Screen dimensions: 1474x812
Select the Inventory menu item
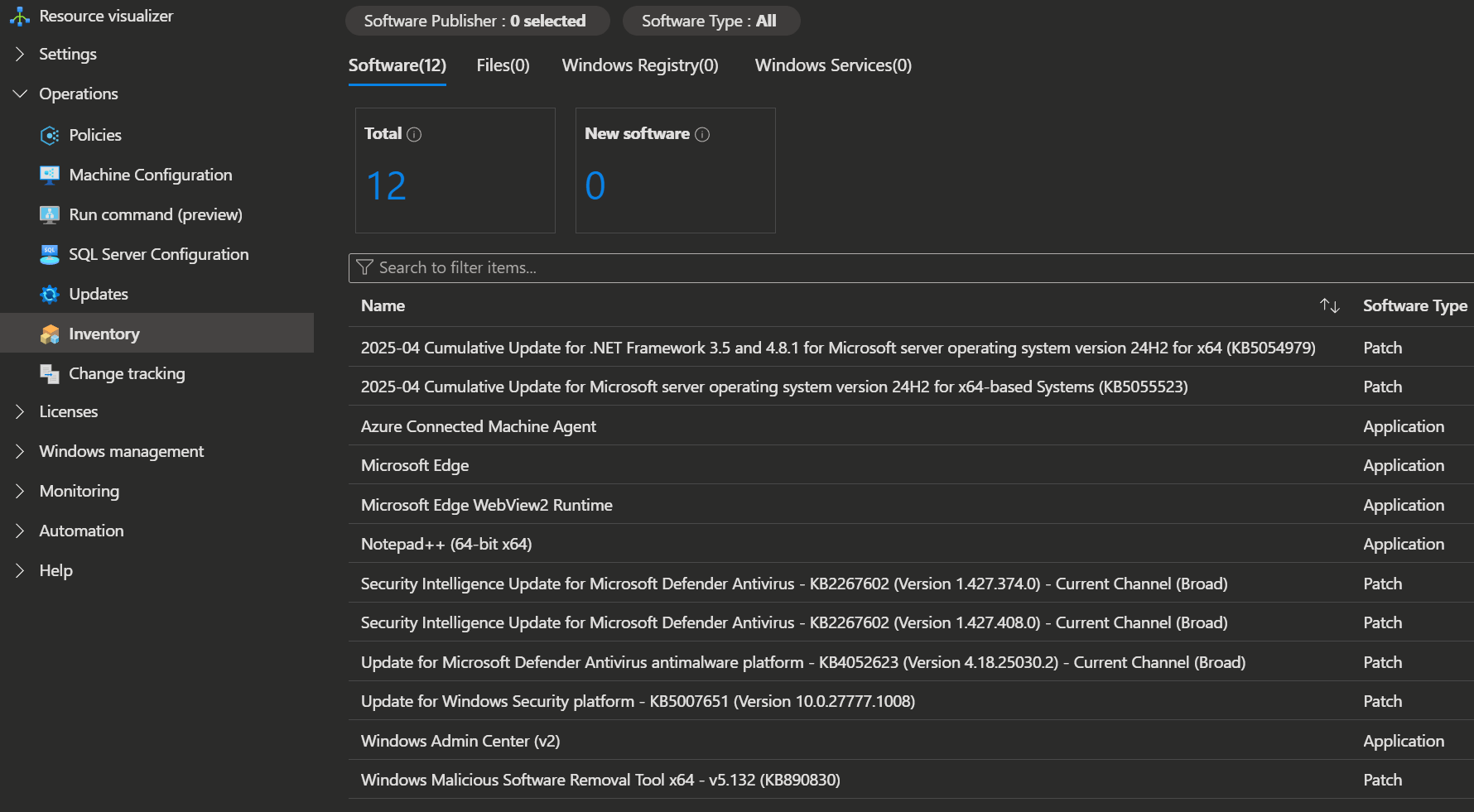pyautogui.click(x=157, y=333)
